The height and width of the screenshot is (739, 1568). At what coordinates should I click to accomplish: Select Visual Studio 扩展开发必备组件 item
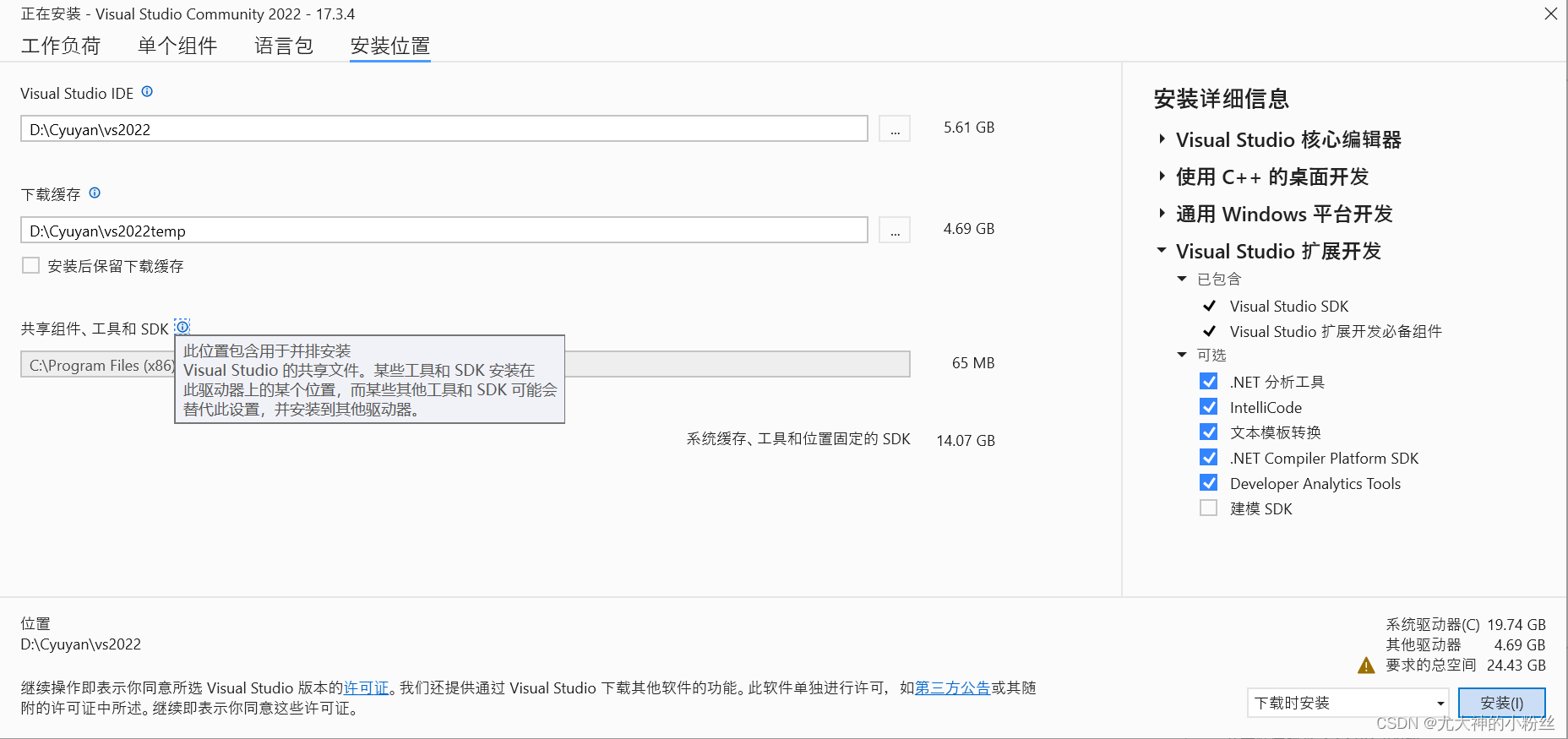(x=1336, y=332)
